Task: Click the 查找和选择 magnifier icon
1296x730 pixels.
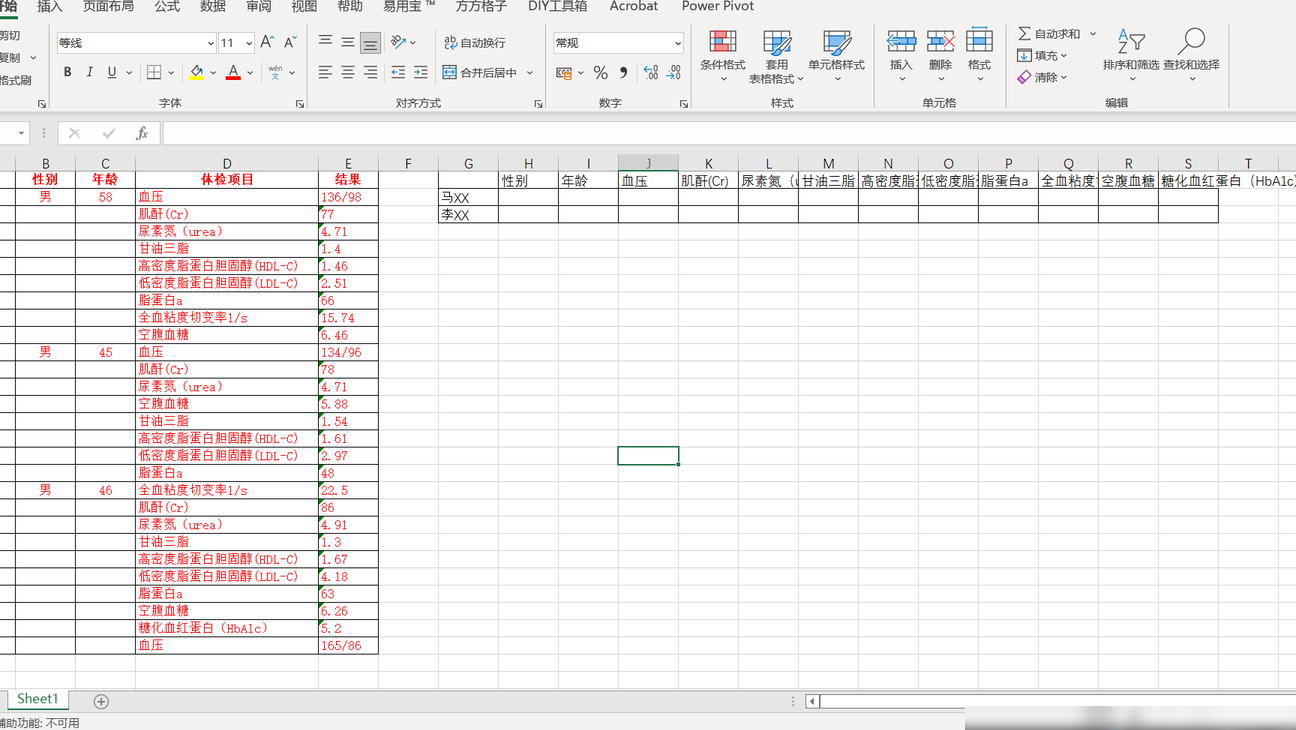Action: coord(1190,43)
